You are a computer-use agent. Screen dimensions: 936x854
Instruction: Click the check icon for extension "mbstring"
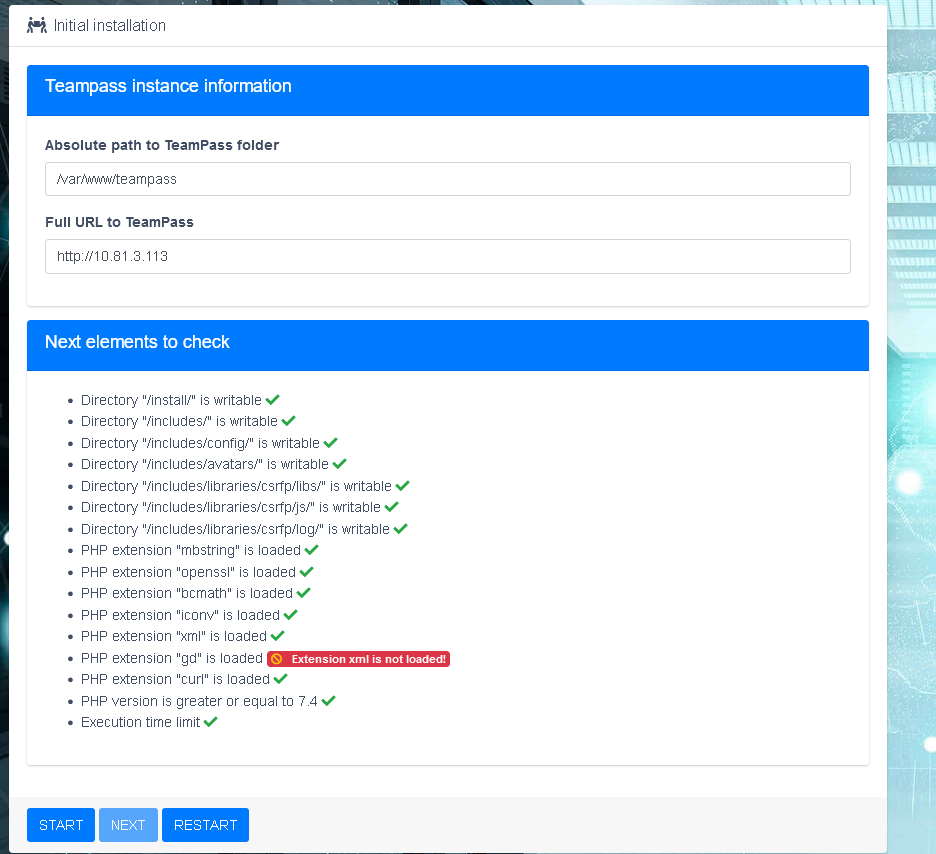coord(311,549)
